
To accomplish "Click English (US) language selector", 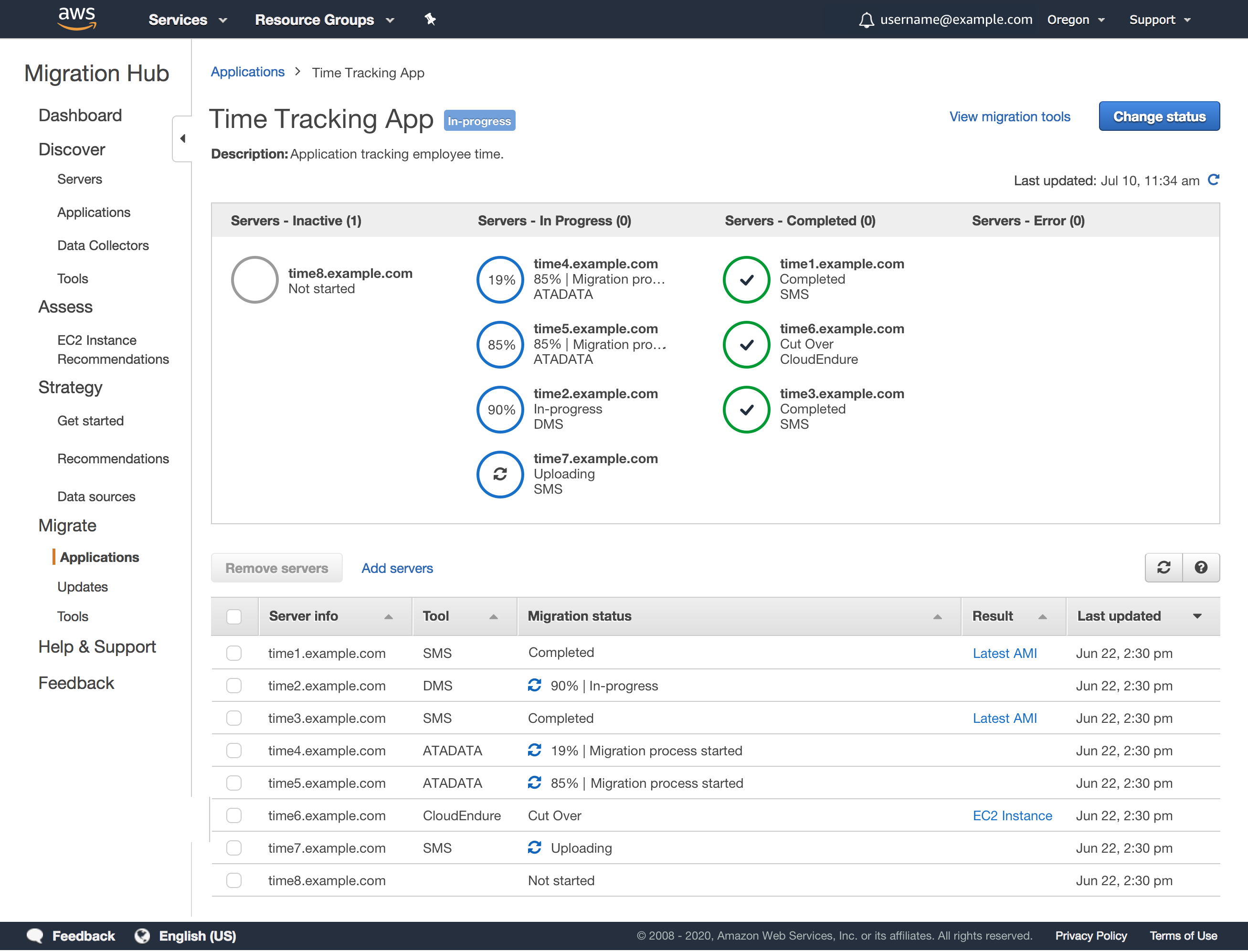I will coord(198,936).
